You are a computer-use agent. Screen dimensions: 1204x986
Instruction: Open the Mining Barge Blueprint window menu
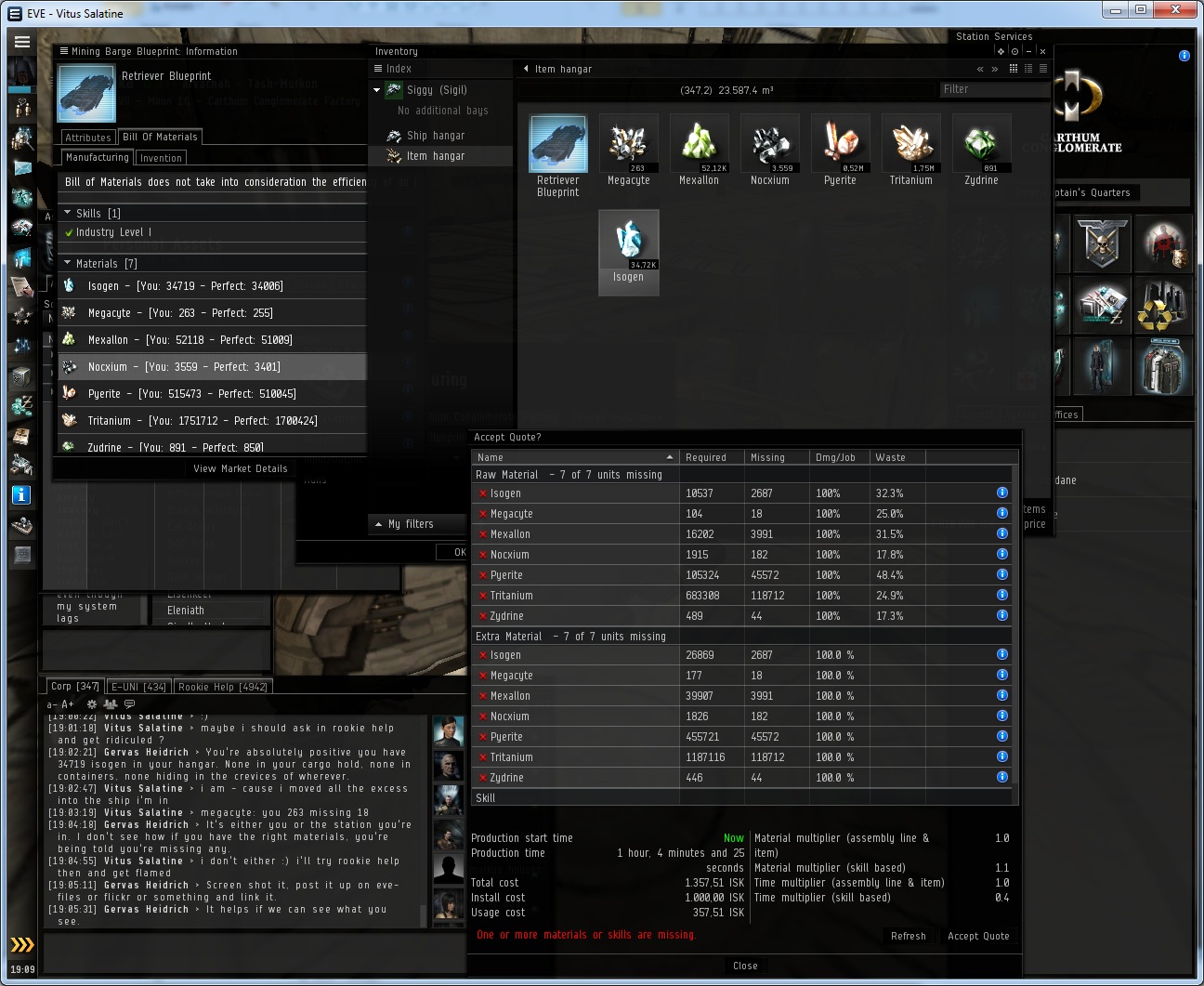(x=63, y=51)
